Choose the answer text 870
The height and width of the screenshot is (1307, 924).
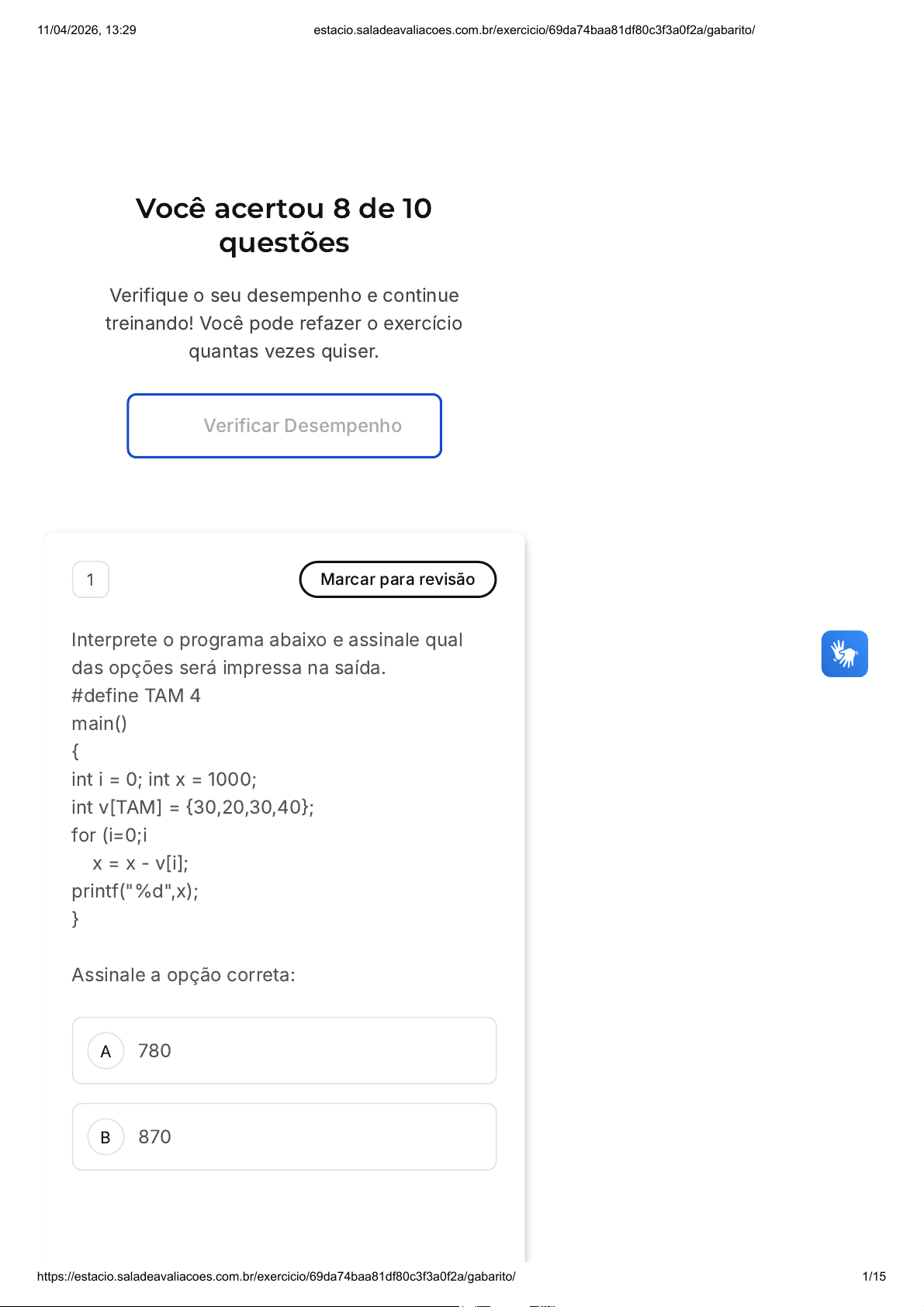(x=154, y=1137)
